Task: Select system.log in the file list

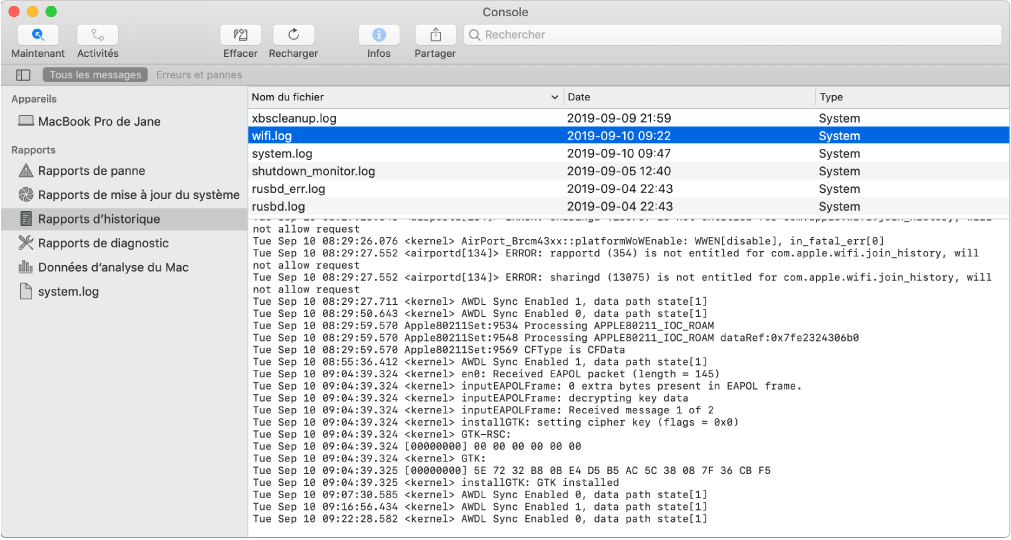Action: 629,153
